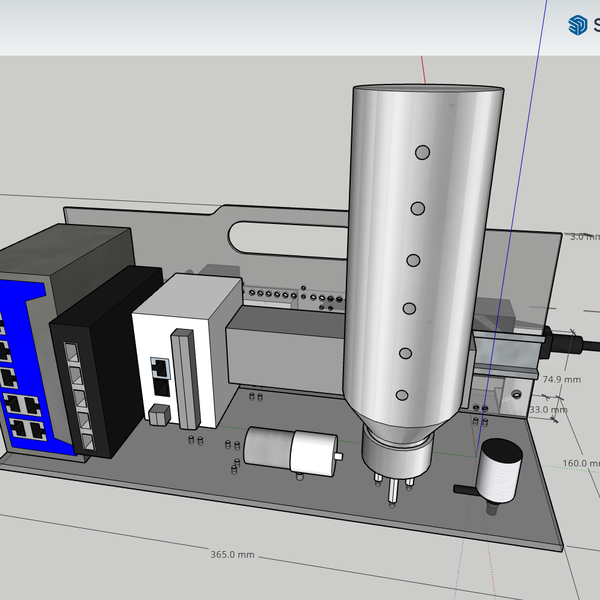Image resolution: width=600 pixels, height=600 pixels.
Task: Select the tube socket base under cylinder
Action: click(x=398, y=457)
